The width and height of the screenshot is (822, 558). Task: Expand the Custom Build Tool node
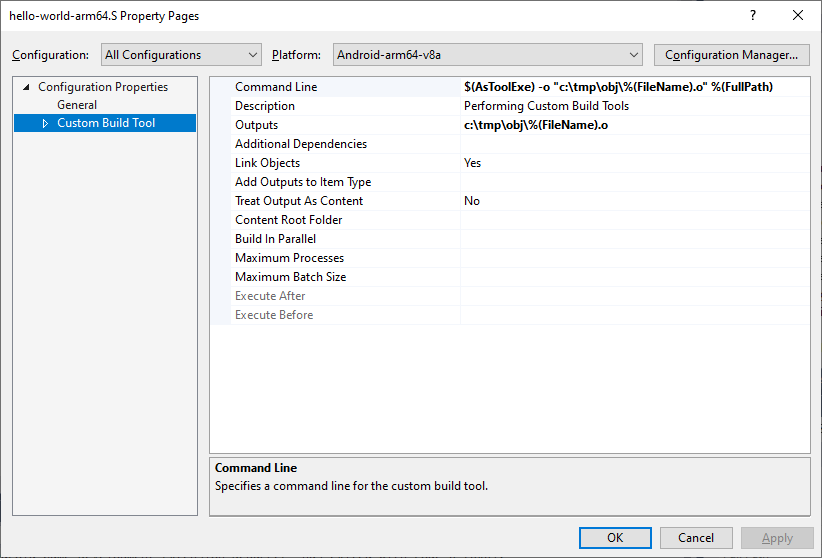pyautogui.click(x=45, y=124)
